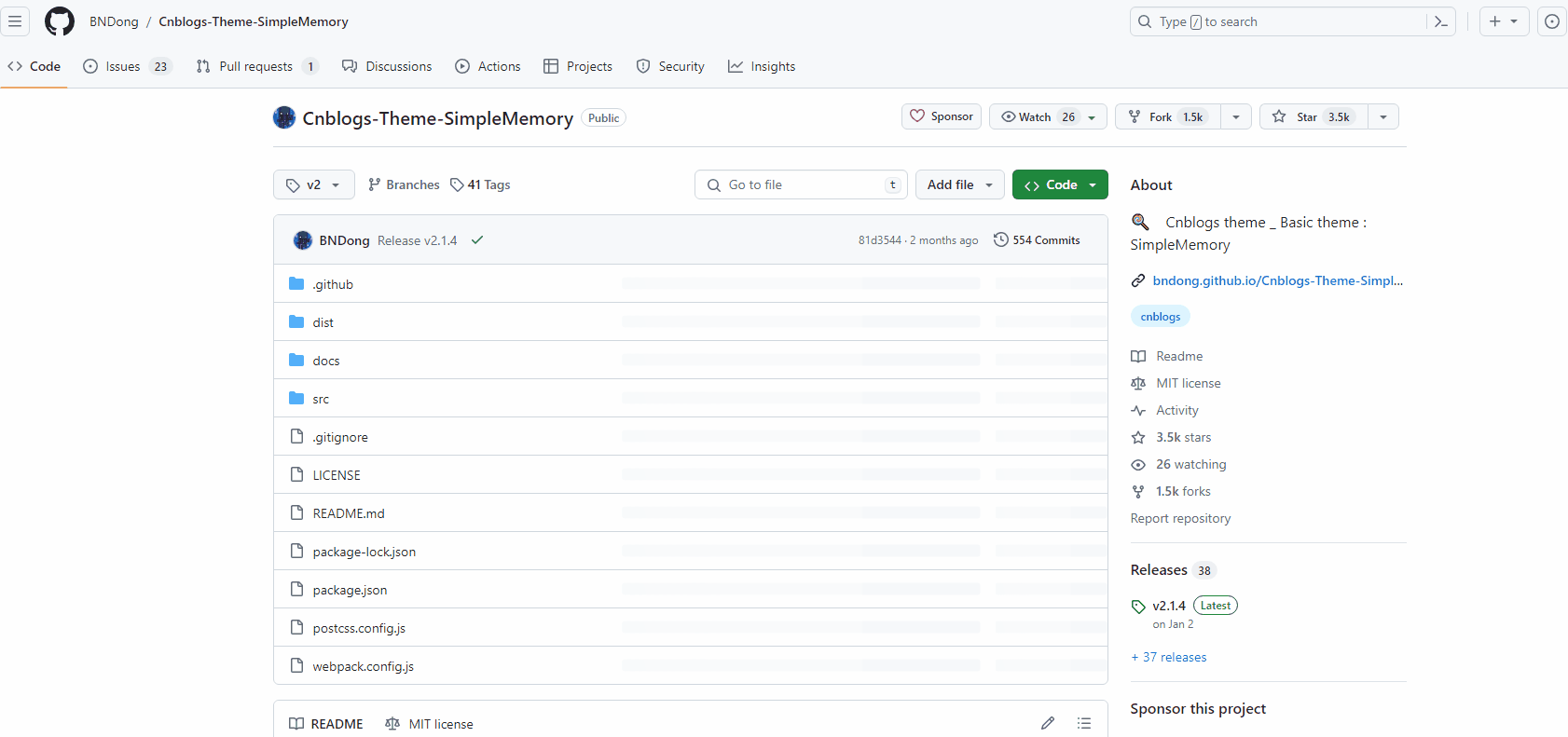
Task: Open the dist folder
Action: (323, 322)
